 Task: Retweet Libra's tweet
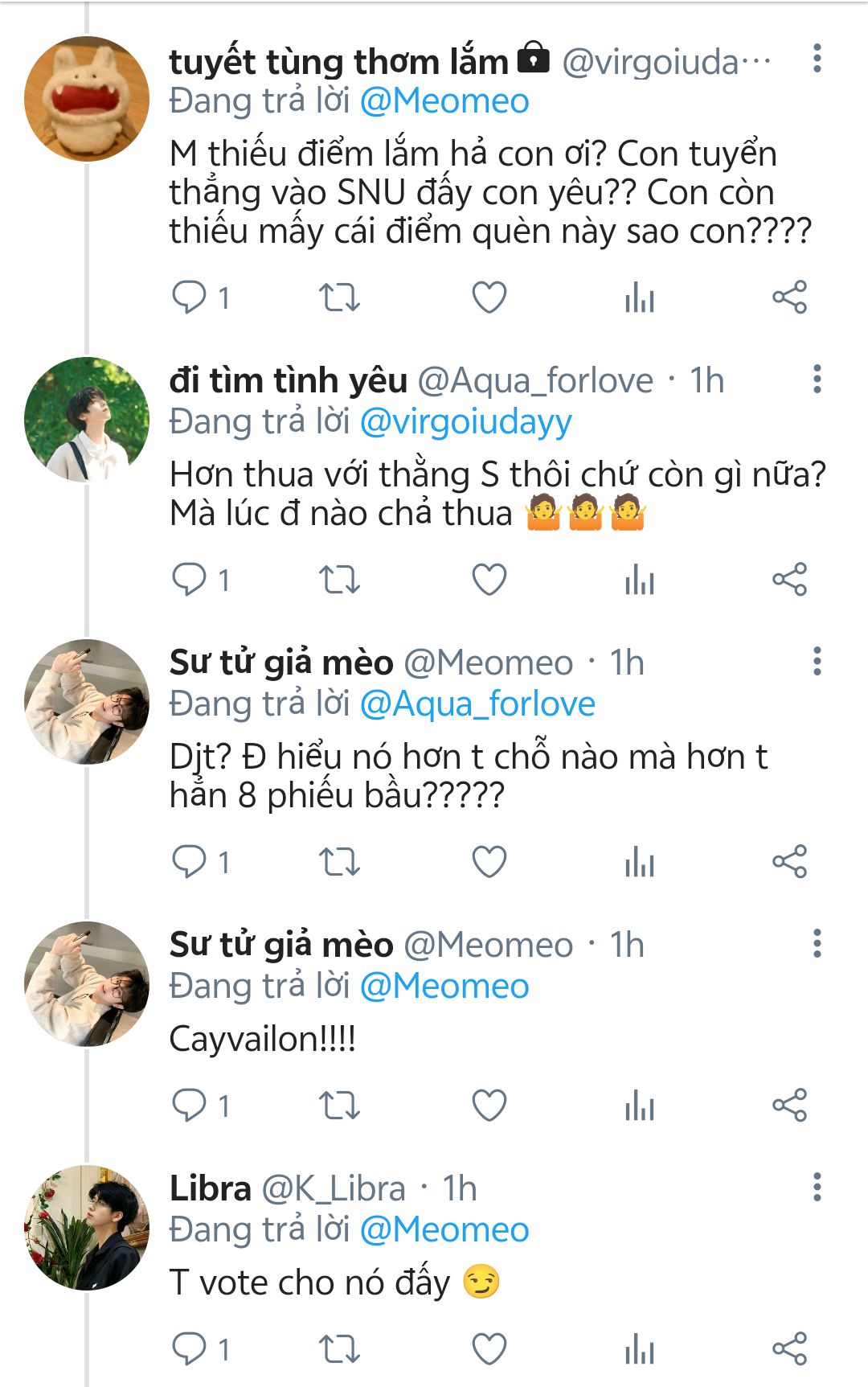[x=339, y=1348]
